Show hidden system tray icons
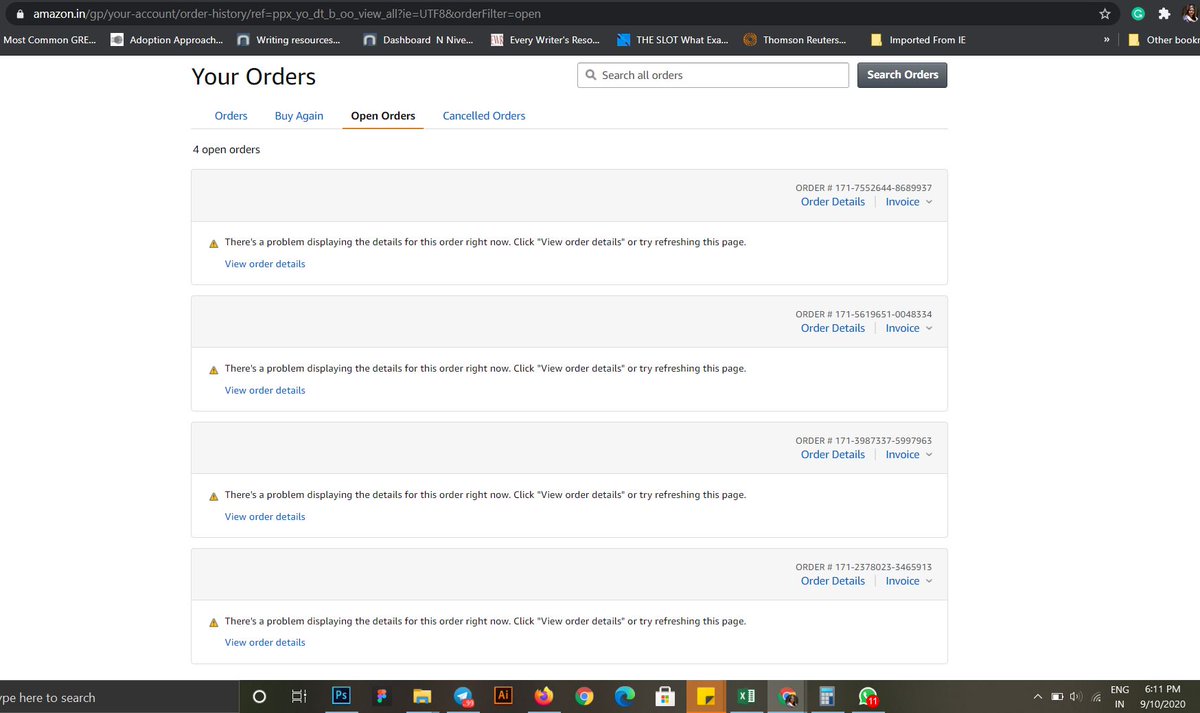 [x=1038, y=697]
